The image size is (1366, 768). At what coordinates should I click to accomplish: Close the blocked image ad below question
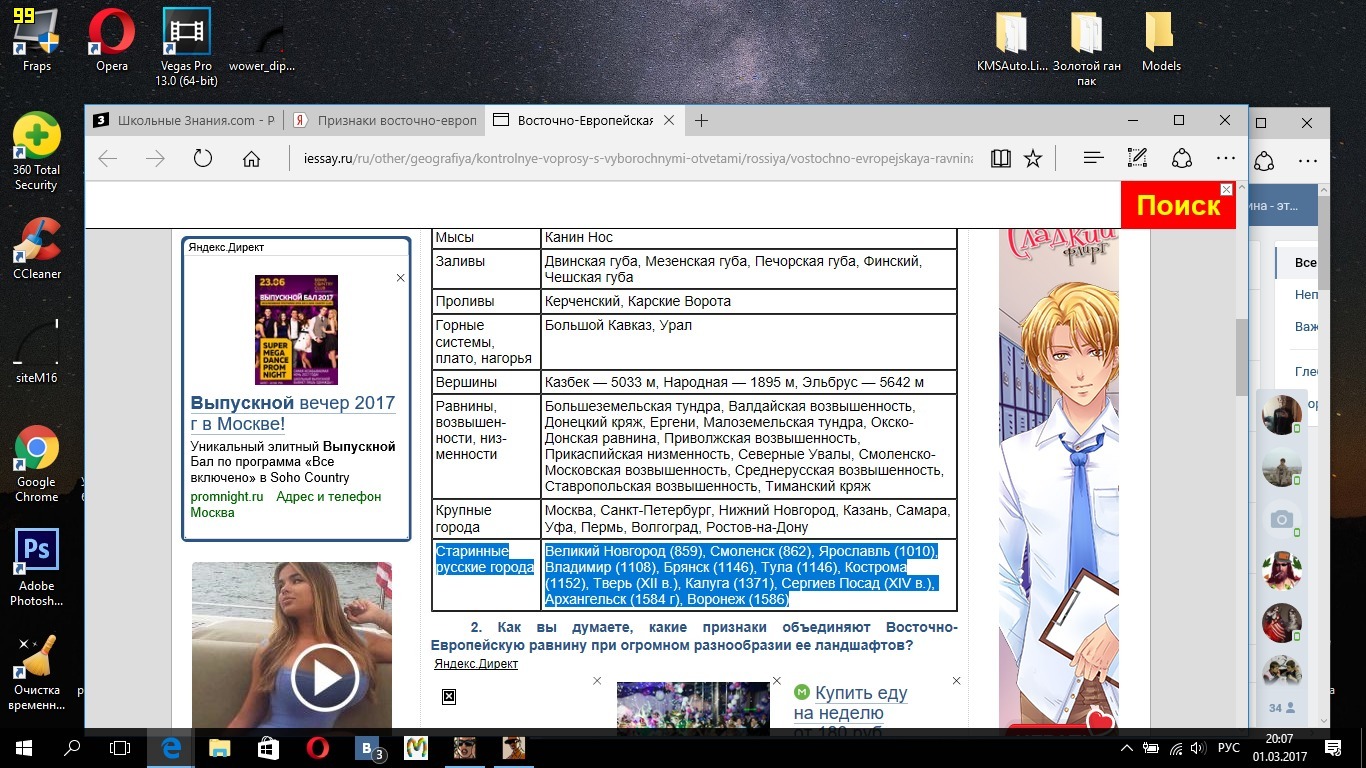597,680
